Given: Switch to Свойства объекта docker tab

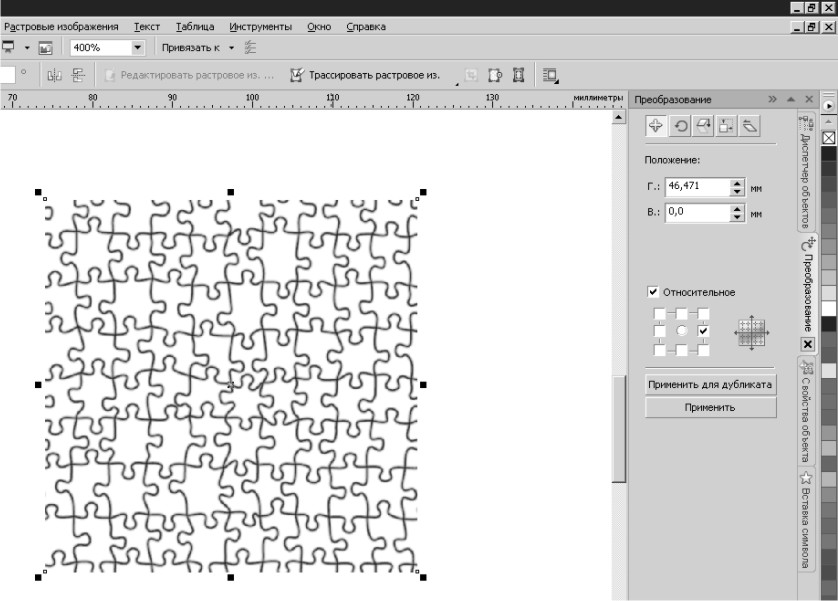Looking at the screenshot, I should pyautogui.click(x=806, y=411).
